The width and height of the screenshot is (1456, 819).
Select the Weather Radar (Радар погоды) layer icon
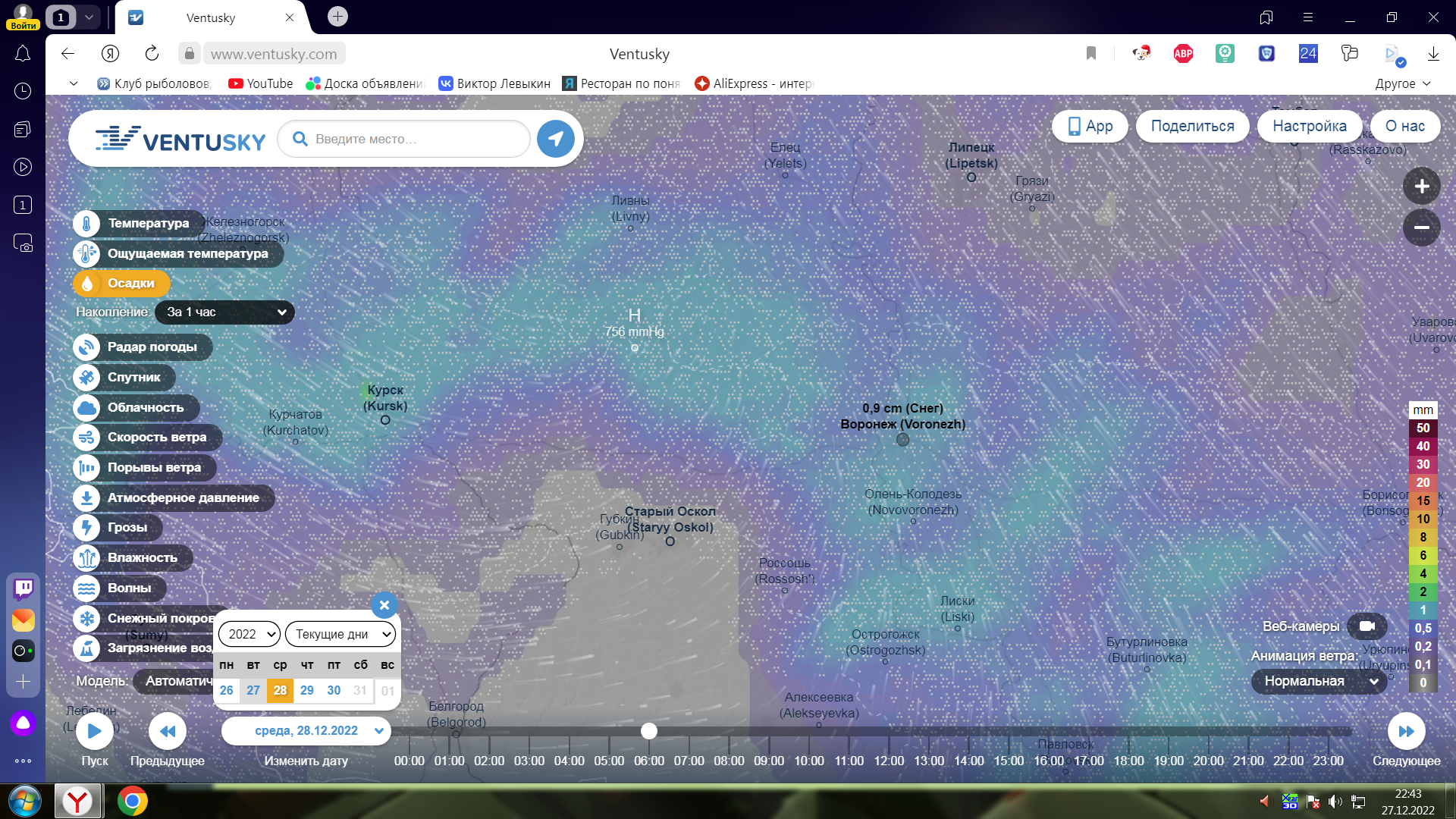coord(87,347)
